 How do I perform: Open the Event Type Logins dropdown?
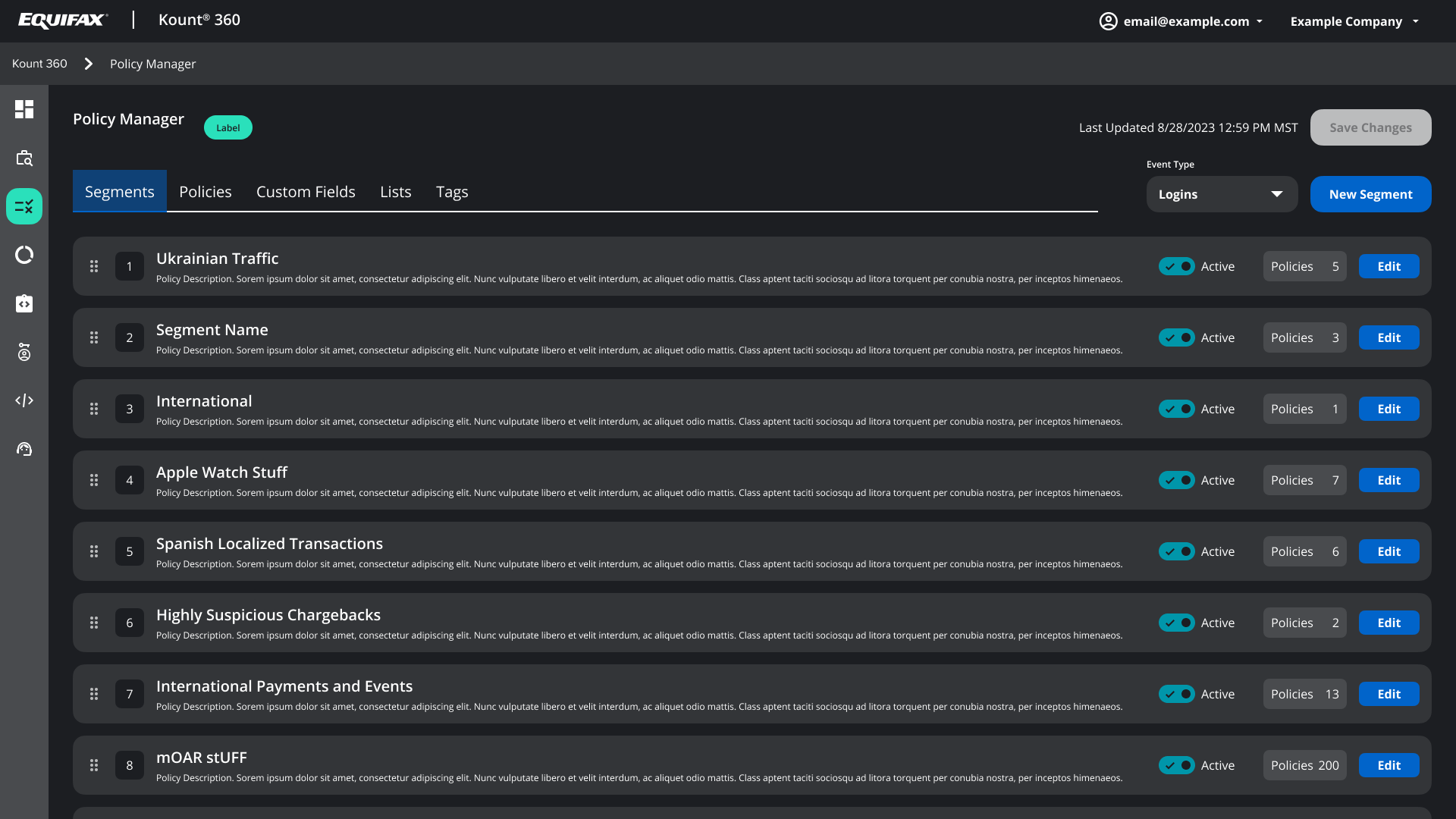pyautogui.click(x=1222, y=194)
